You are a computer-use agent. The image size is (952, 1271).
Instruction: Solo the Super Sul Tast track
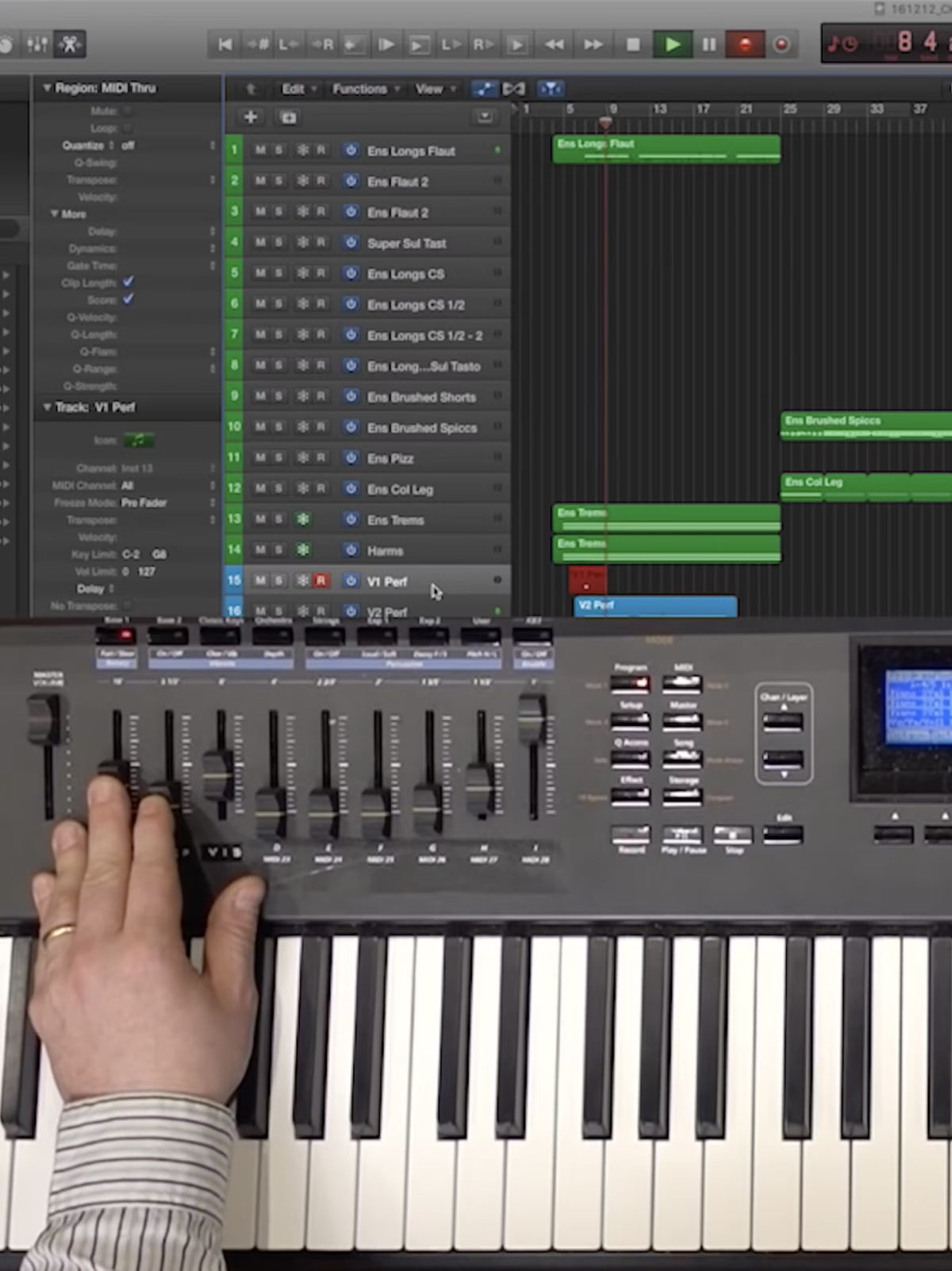pos(278,243)
